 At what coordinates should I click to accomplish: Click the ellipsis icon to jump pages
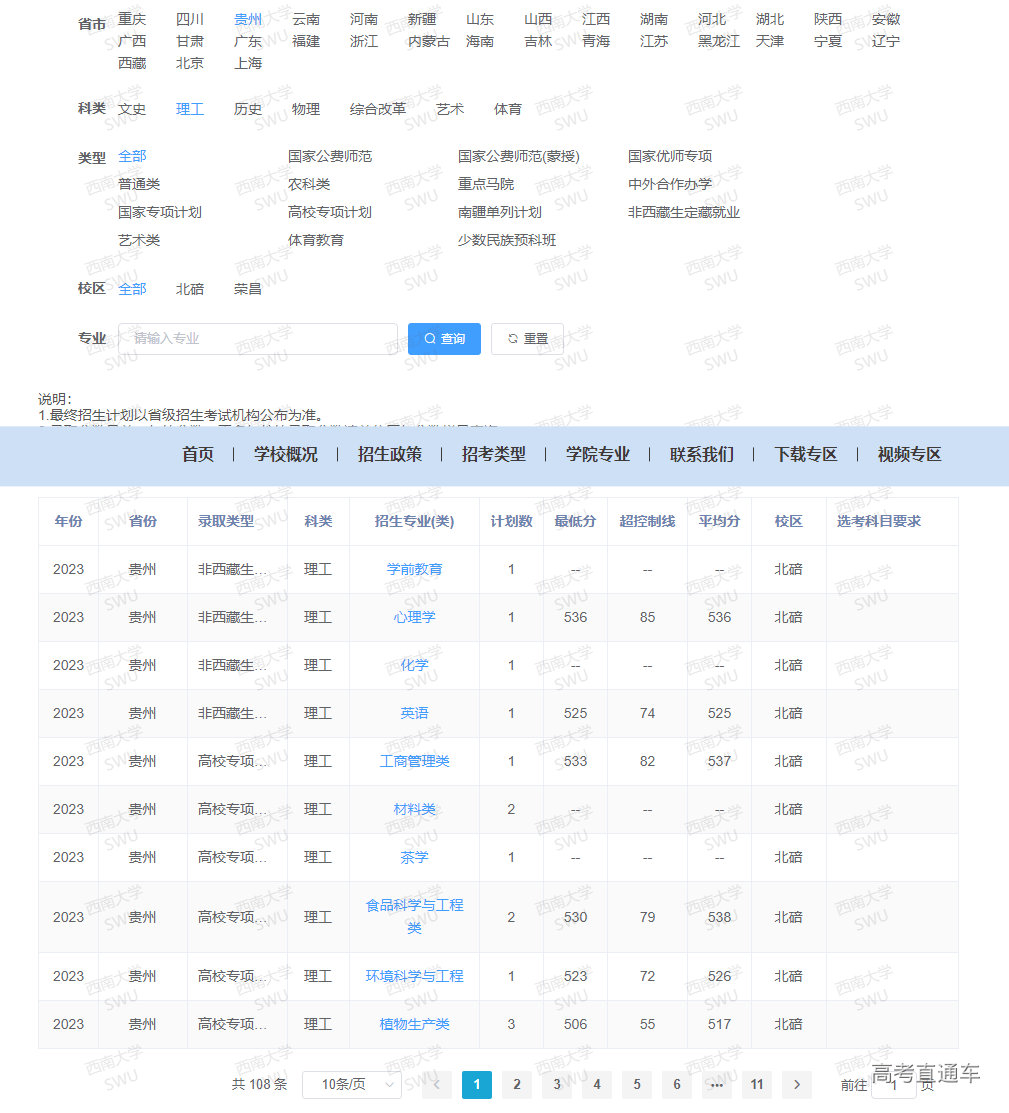pos(716,1084)
